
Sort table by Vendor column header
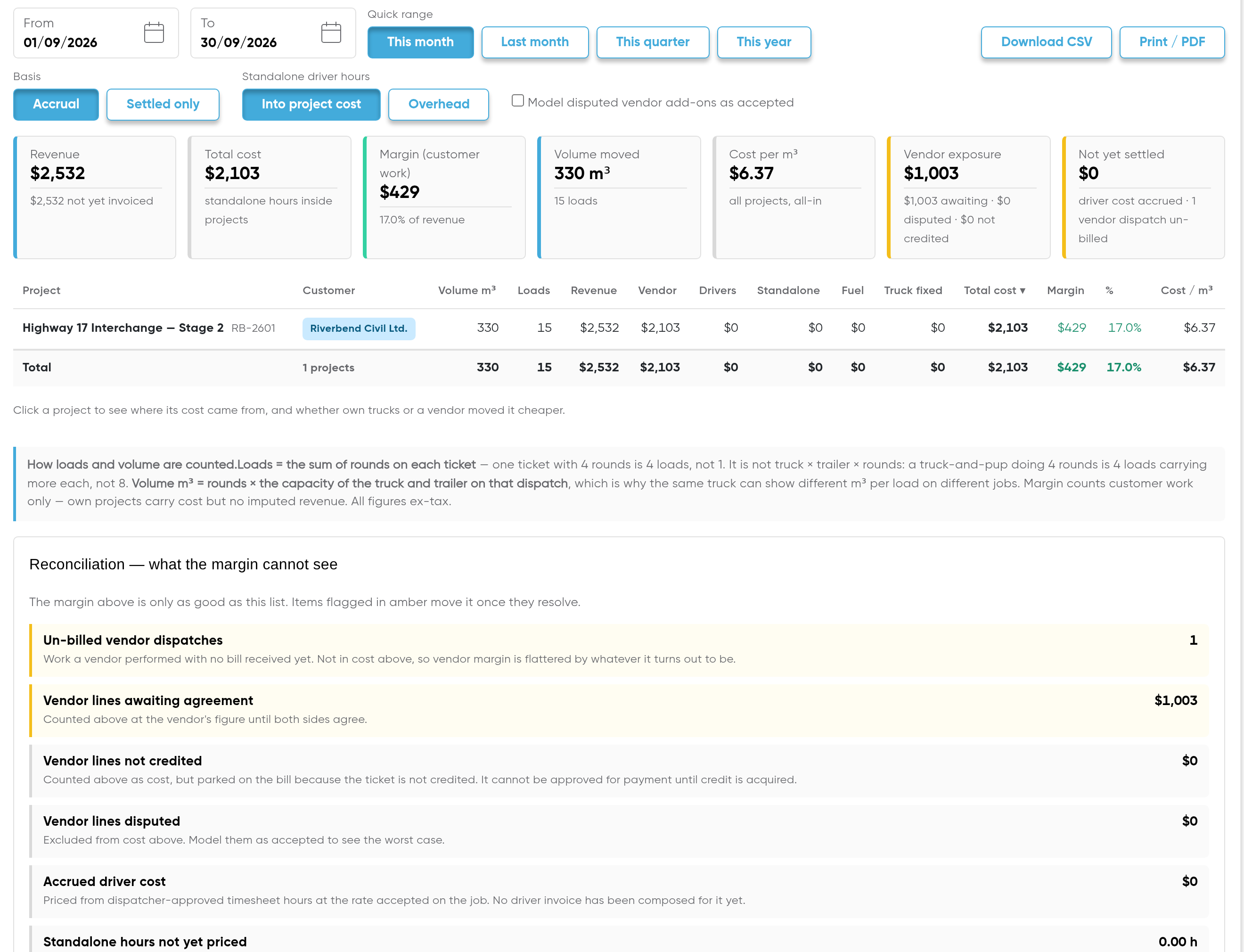coord(657,290)
